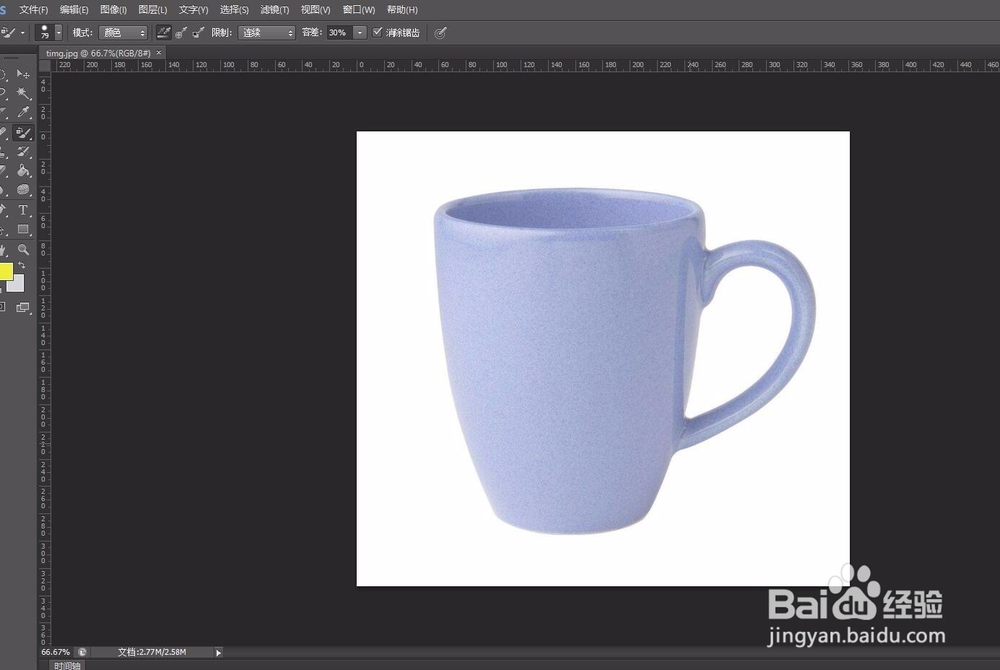Open the 文件(F) menu
The image size is (1000, 670).
pyautogui.click(x=33, y=10)
